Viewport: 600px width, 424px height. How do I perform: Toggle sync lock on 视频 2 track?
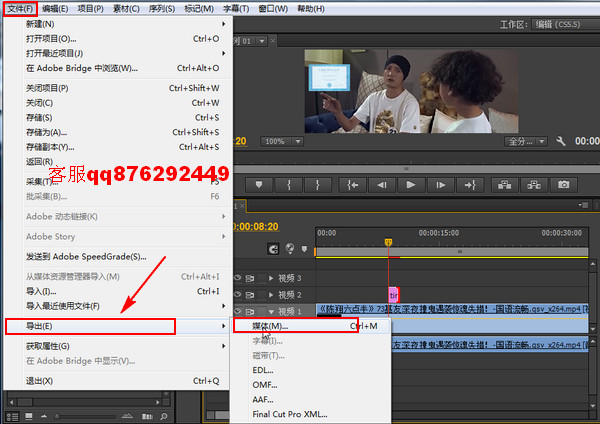250,295
